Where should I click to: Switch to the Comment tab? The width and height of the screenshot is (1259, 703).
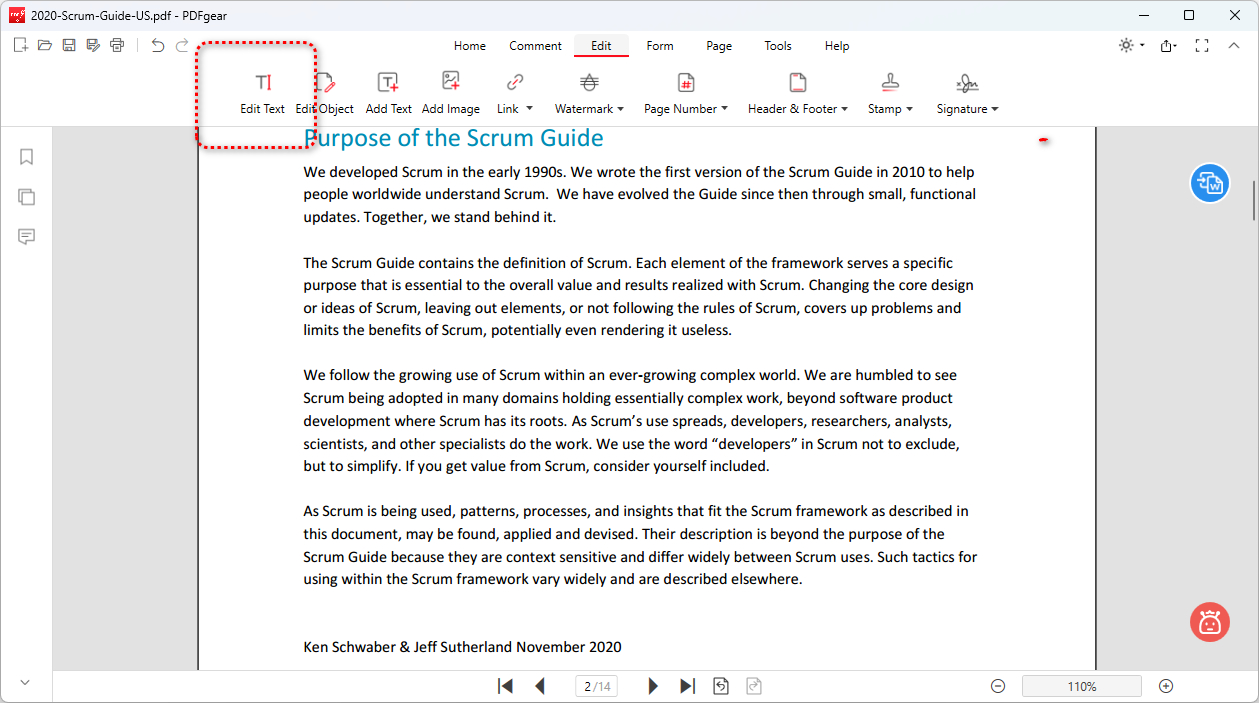[x=535, y=46]
